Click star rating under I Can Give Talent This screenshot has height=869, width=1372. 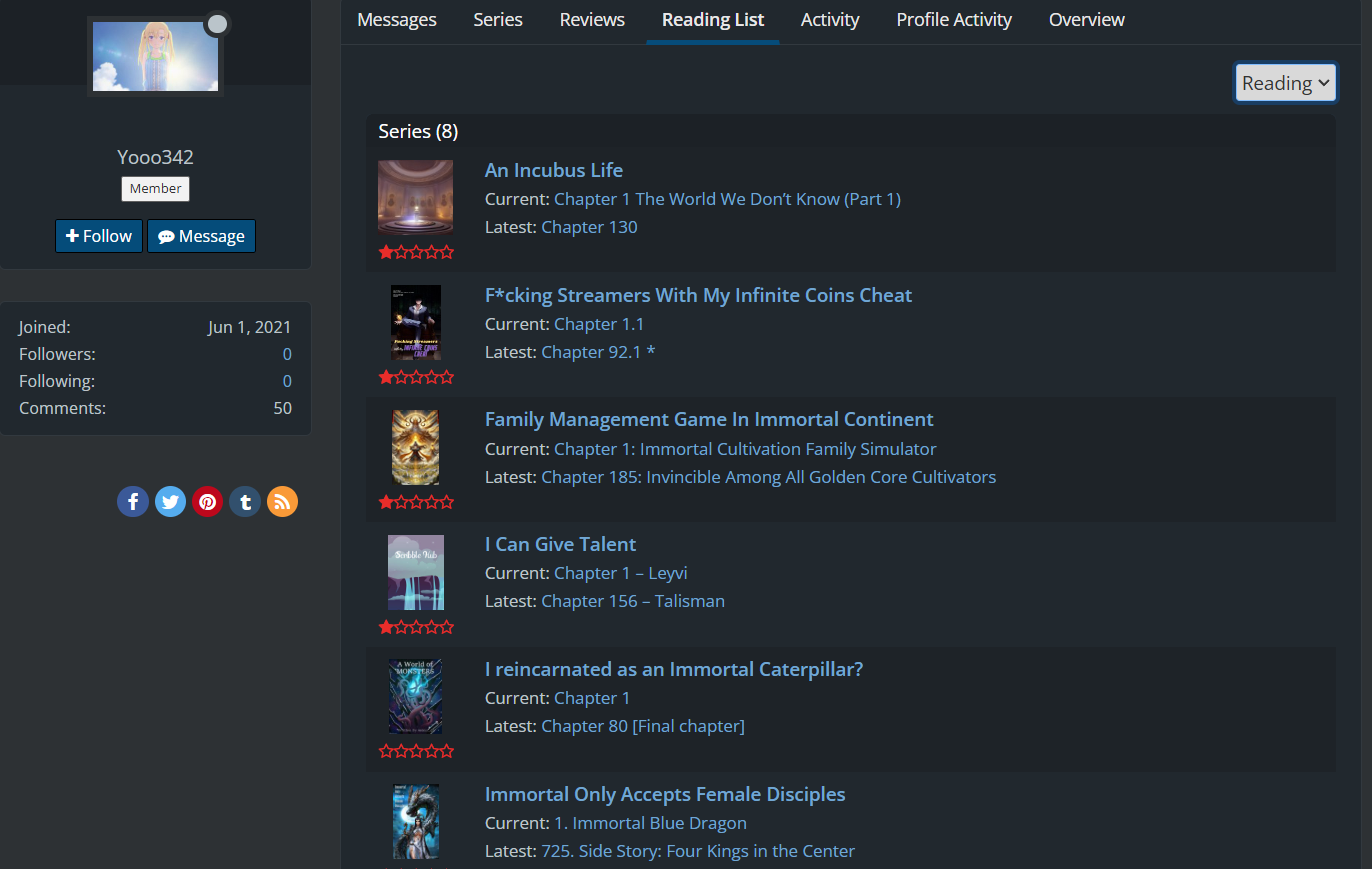pyautogui.click(x=416, y=627)
